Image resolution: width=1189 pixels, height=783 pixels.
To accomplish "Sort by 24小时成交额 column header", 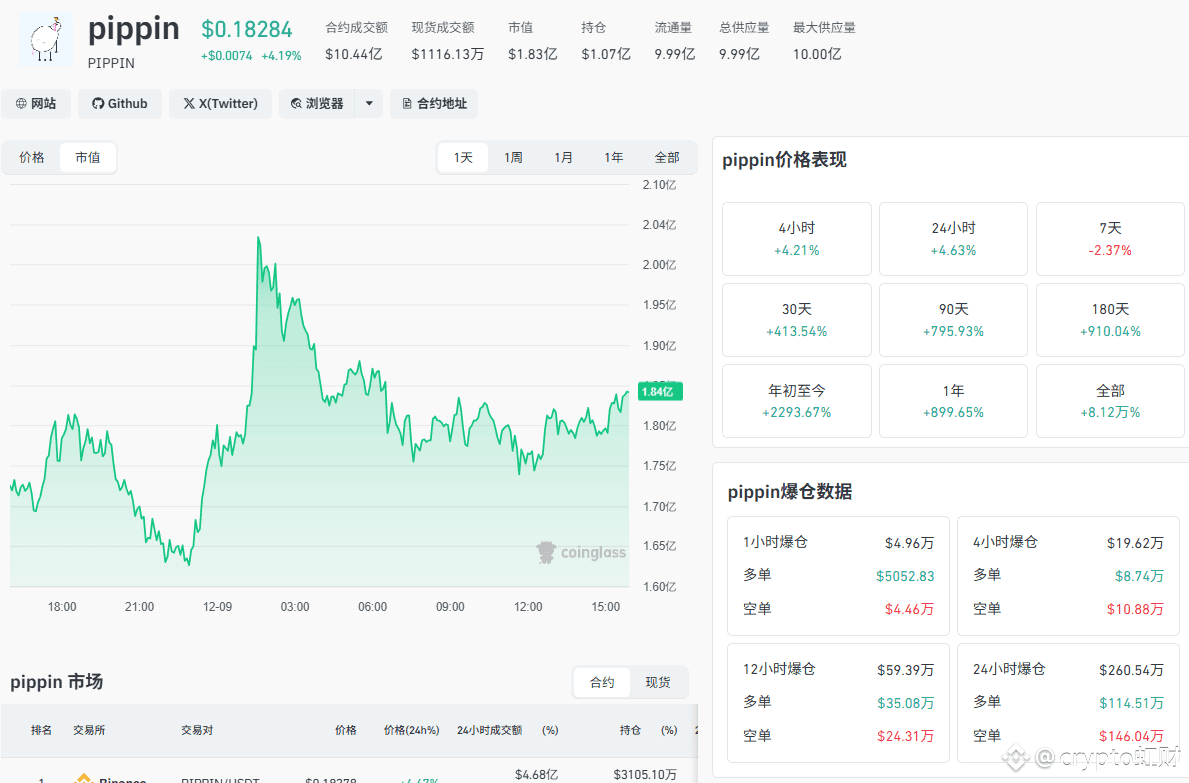I will pyautogui.click(x=489, y=730).
